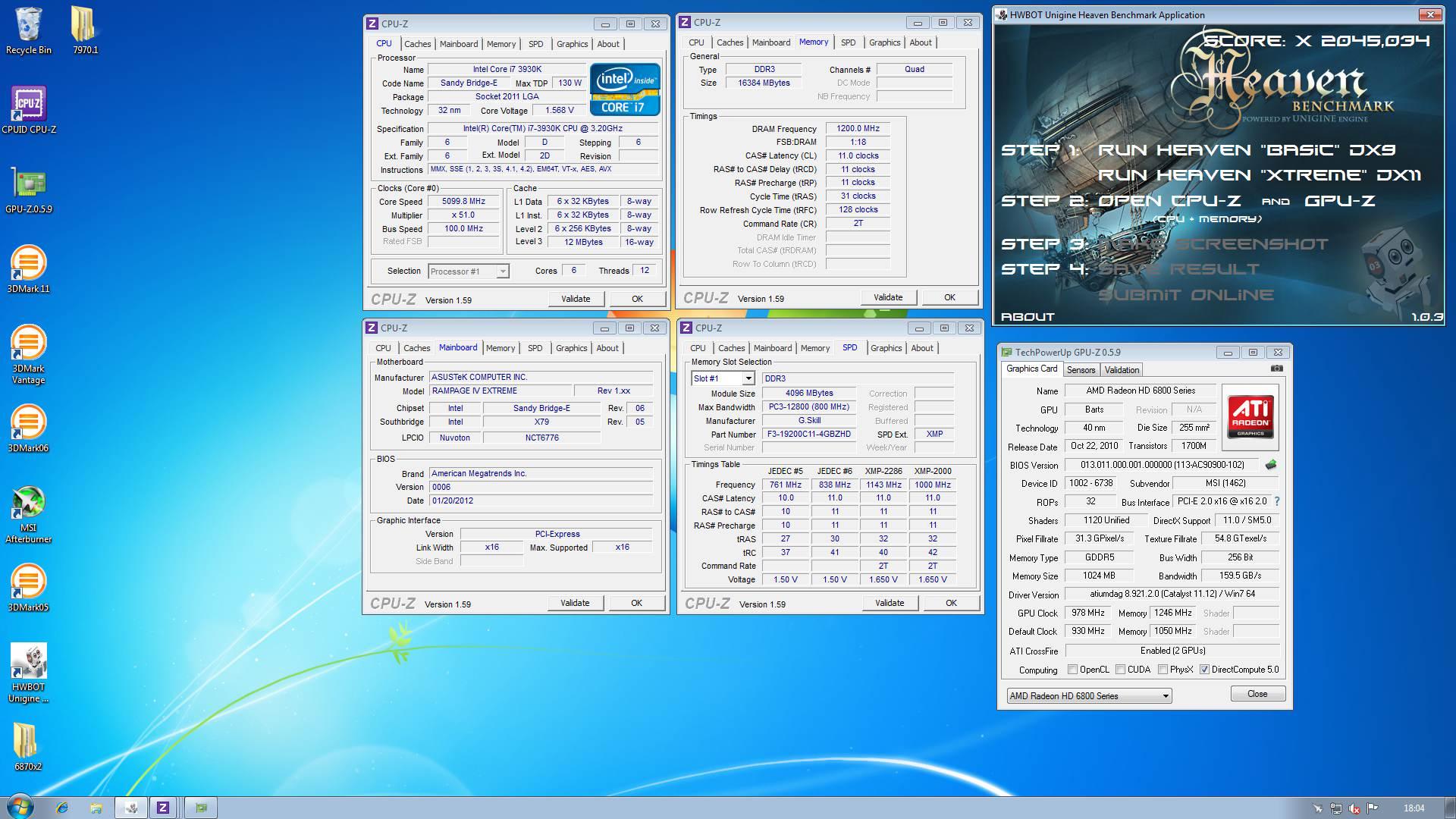The width and height of the screenshot is (1456, 819).
Task: Enable the CUDA checkbox in GPU-Z
Action: pyautogui.click(x=1120, y=670)
